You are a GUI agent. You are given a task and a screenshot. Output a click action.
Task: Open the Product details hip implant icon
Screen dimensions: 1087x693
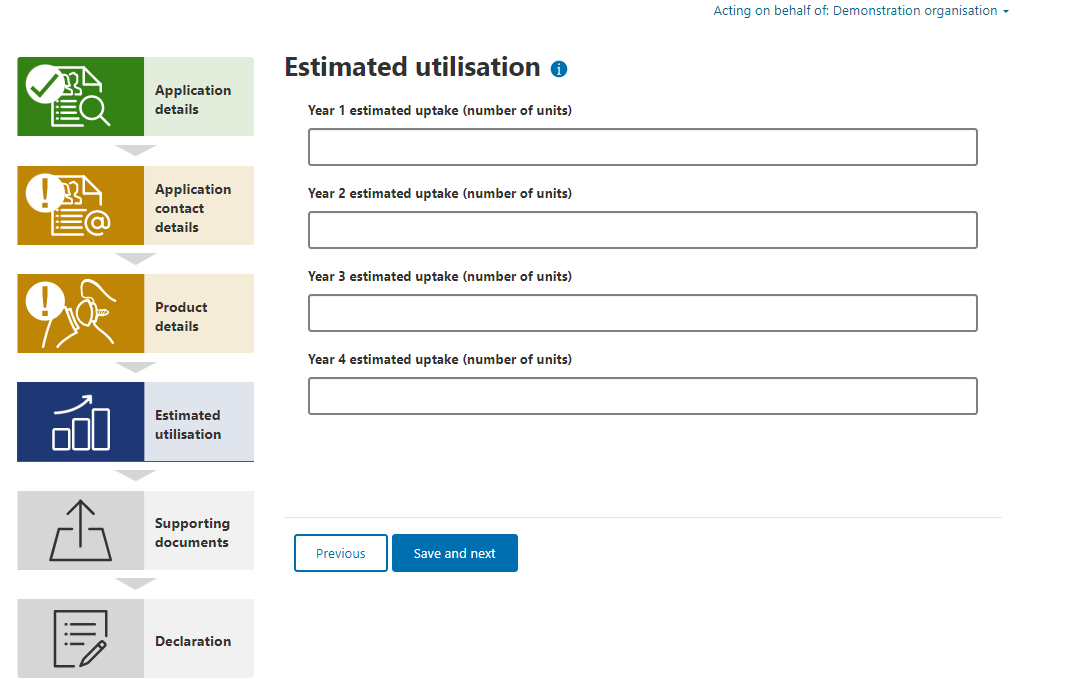(x=80, y=313)
